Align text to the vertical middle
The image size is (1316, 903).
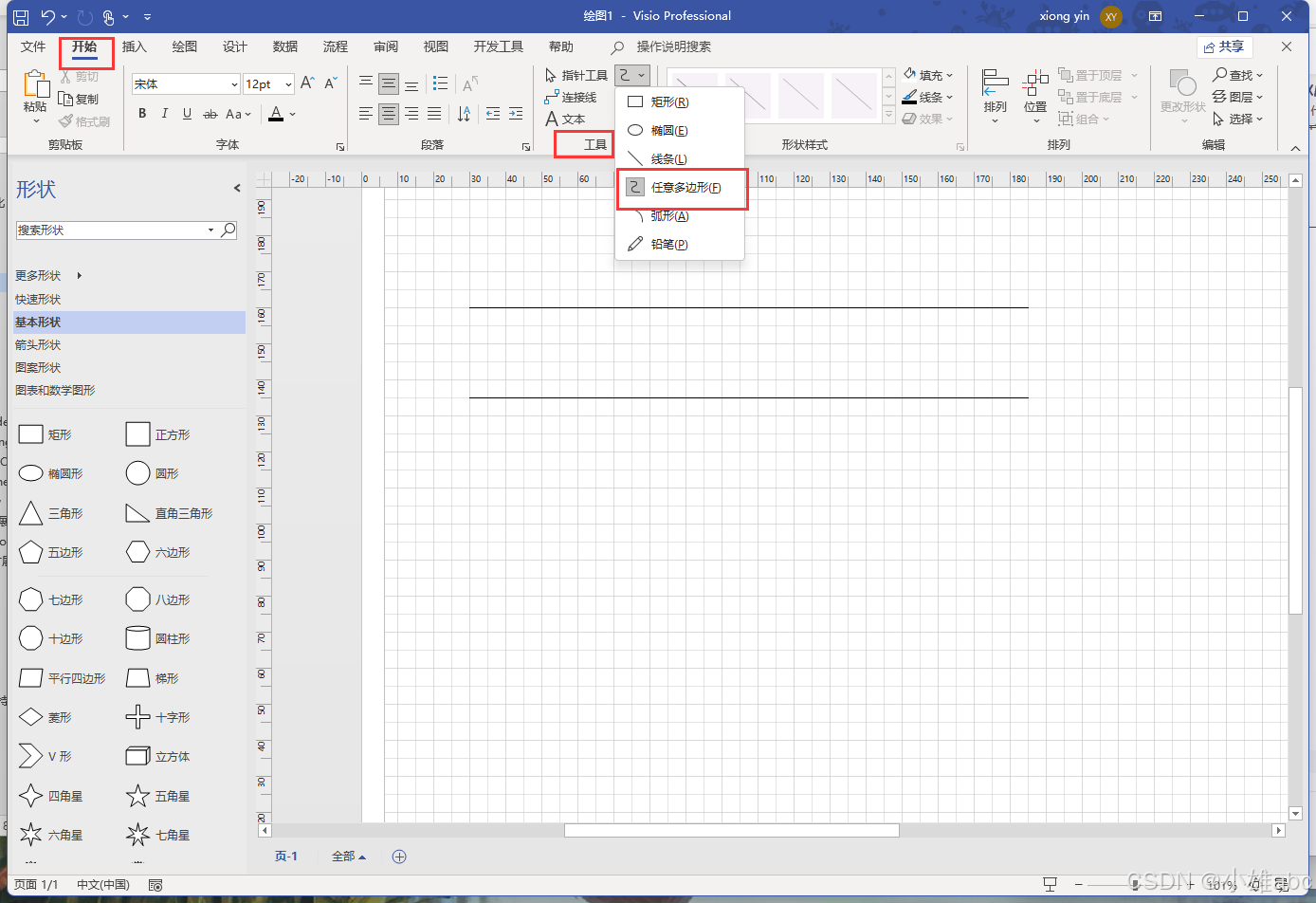[389, 83]
